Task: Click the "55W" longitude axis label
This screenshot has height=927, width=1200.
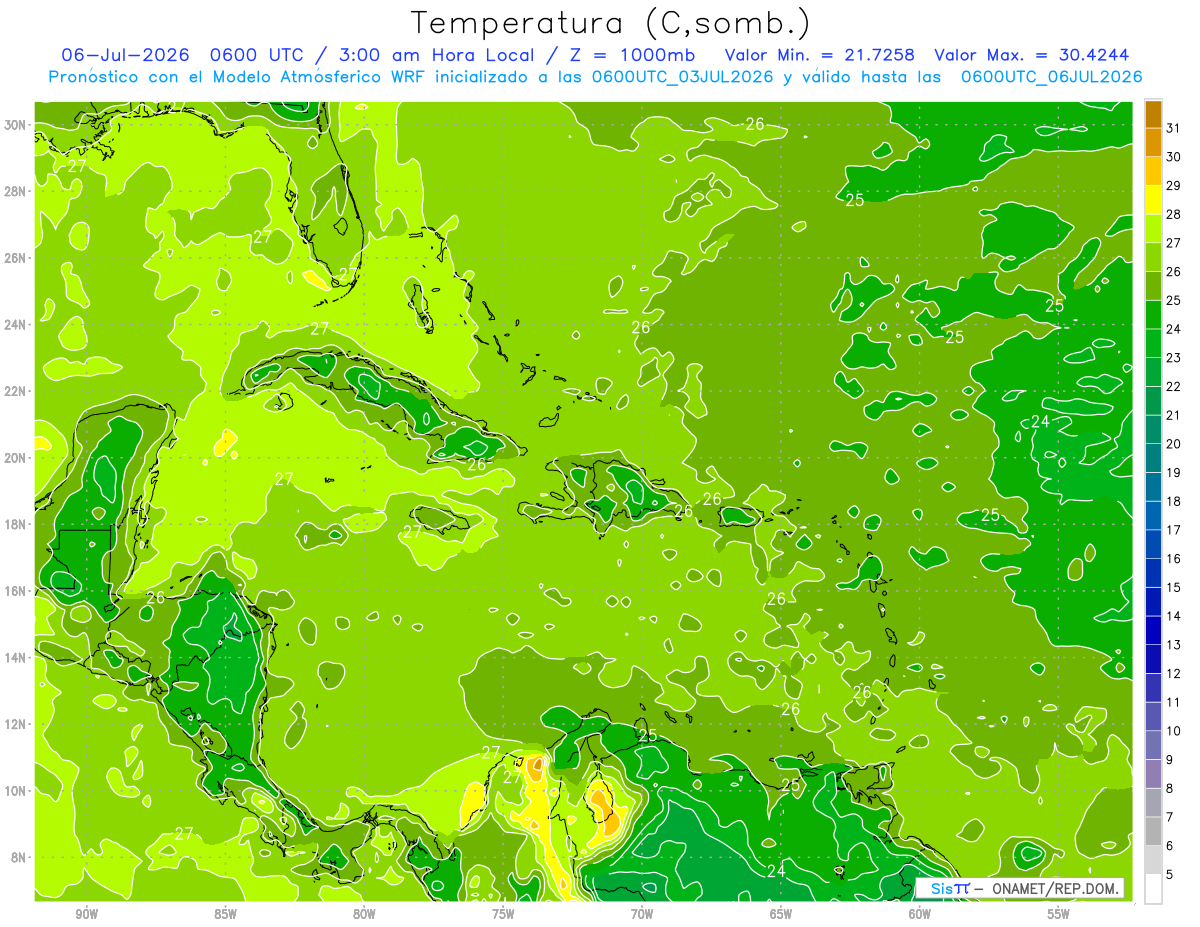Action: point(1059,914)
